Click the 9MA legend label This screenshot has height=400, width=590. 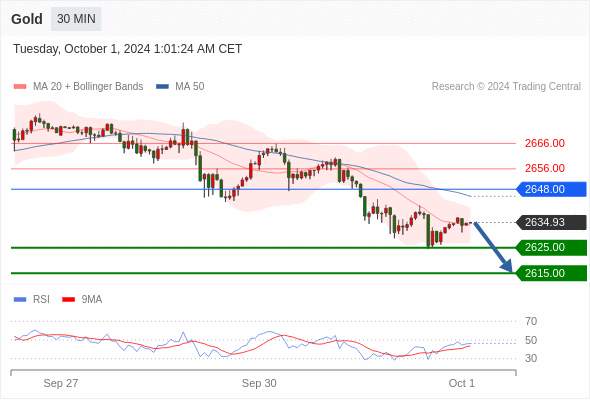pyautogui.click(x=92, y=300)
